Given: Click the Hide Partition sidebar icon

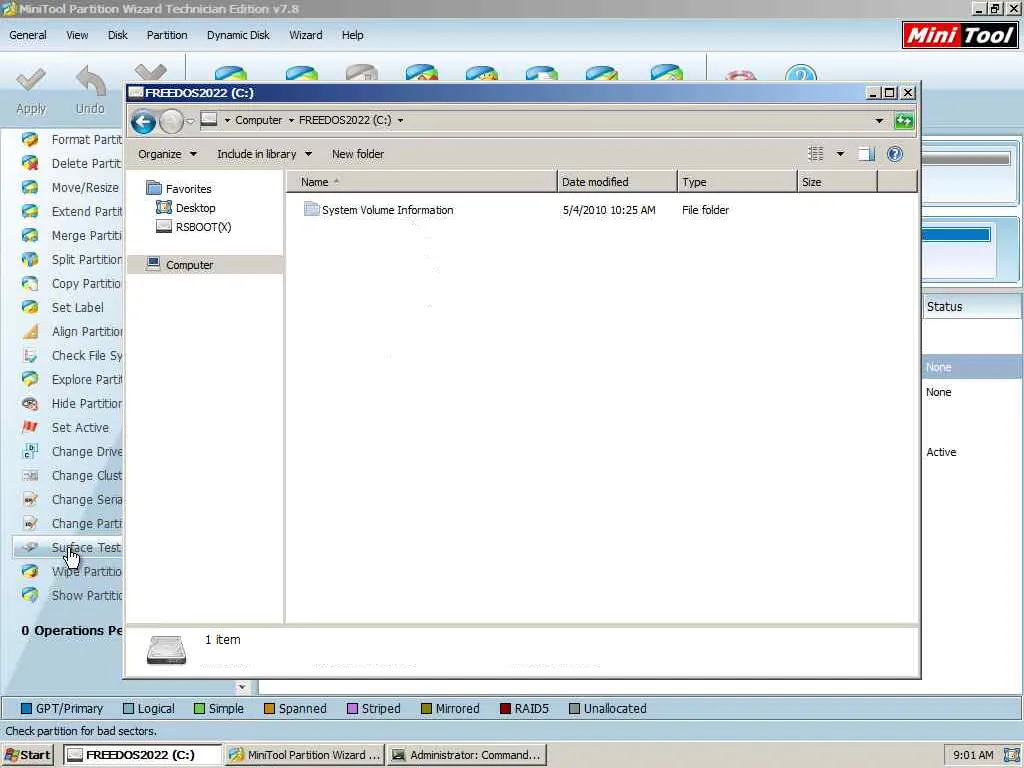Looking at the screenshot, I should click(30, 404).
